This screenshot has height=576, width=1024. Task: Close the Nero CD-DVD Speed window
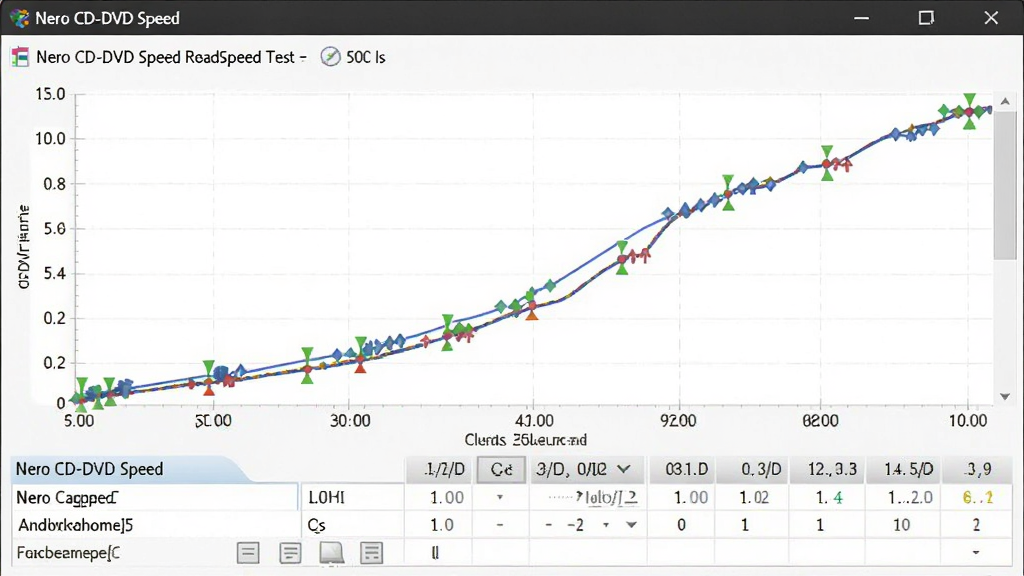click(991, 18)
